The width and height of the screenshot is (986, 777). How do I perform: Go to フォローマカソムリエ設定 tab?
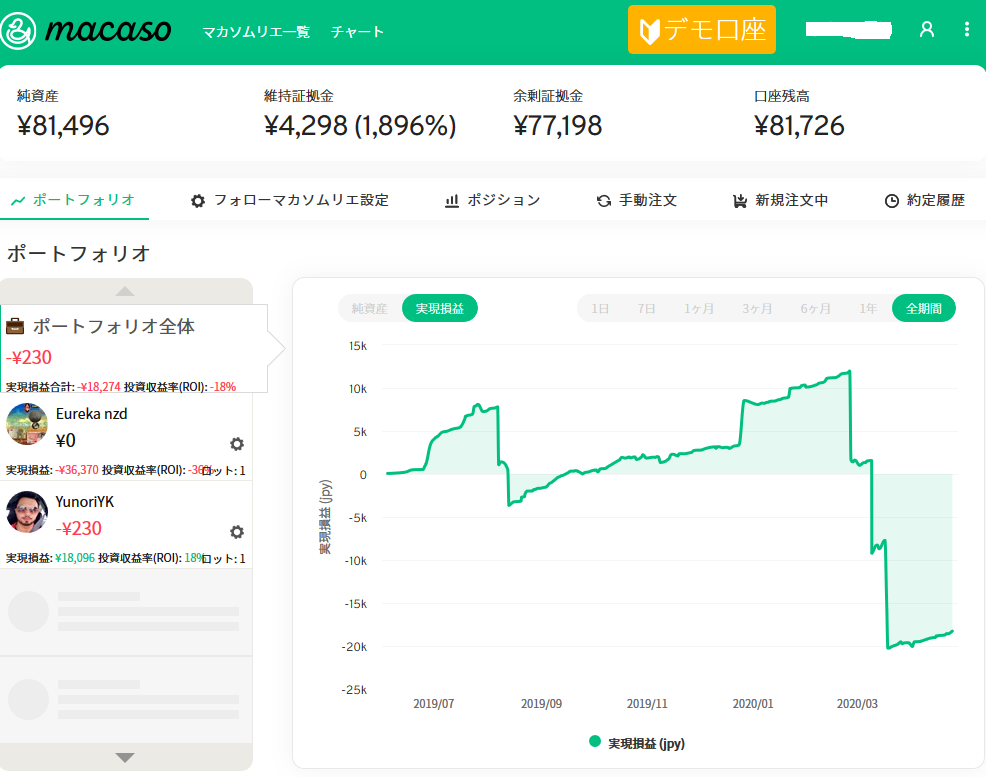point(290,200)
